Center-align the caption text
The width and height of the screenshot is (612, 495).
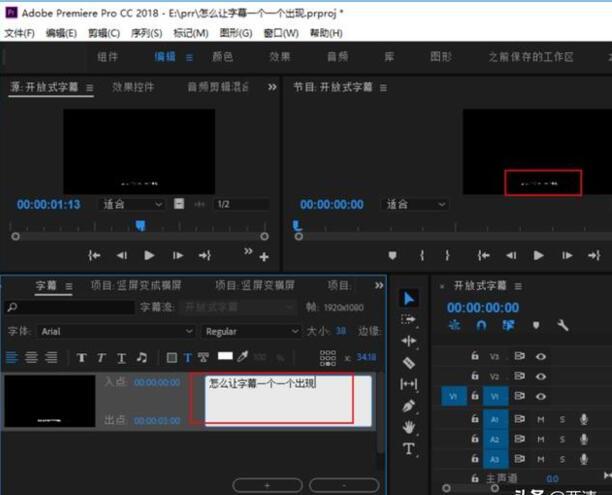click(x=32, y=357)
